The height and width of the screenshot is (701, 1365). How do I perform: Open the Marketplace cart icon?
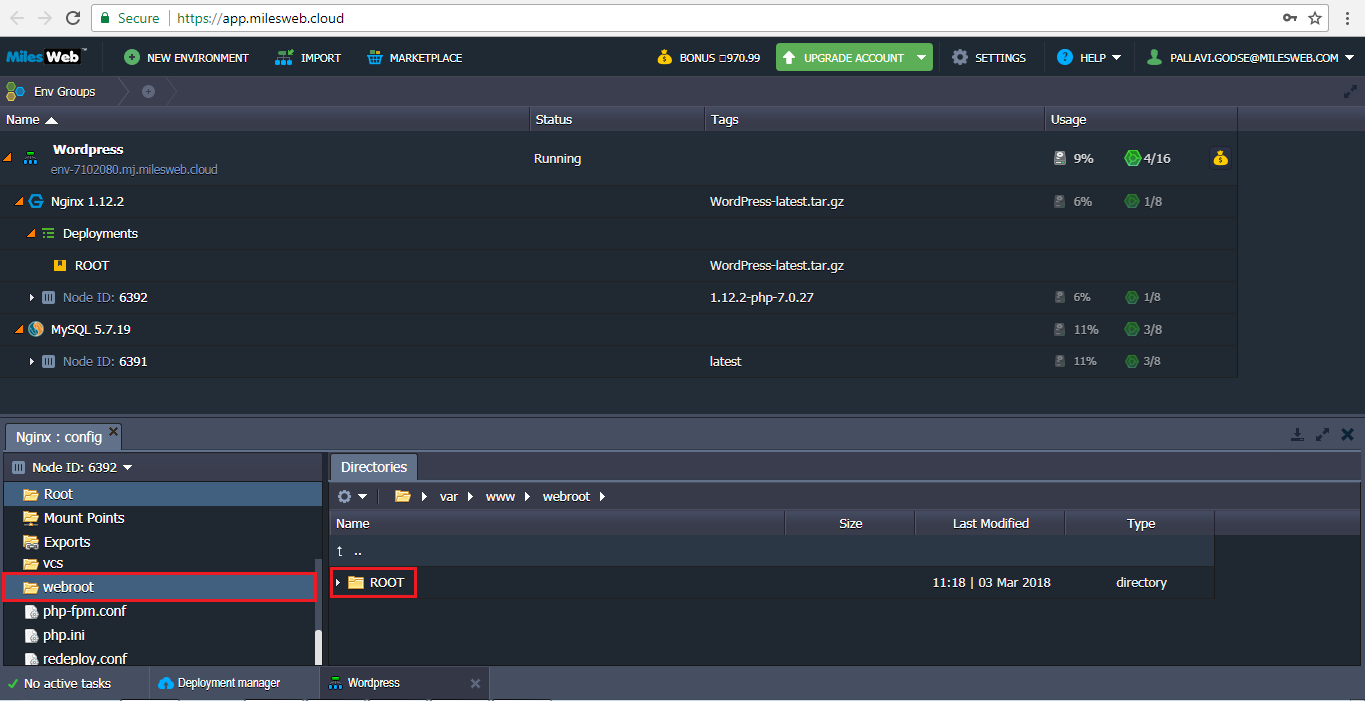(374, 58)
